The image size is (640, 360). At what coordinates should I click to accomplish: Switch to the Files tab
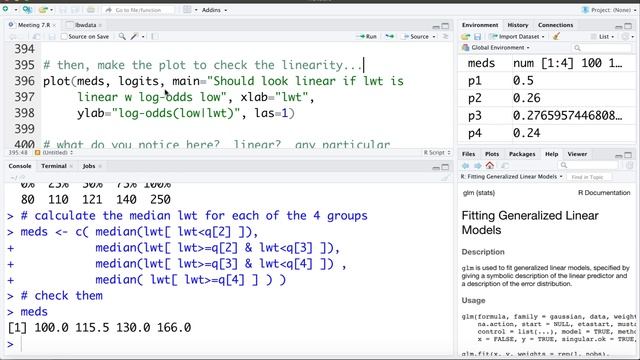click(x=468, y=154)
